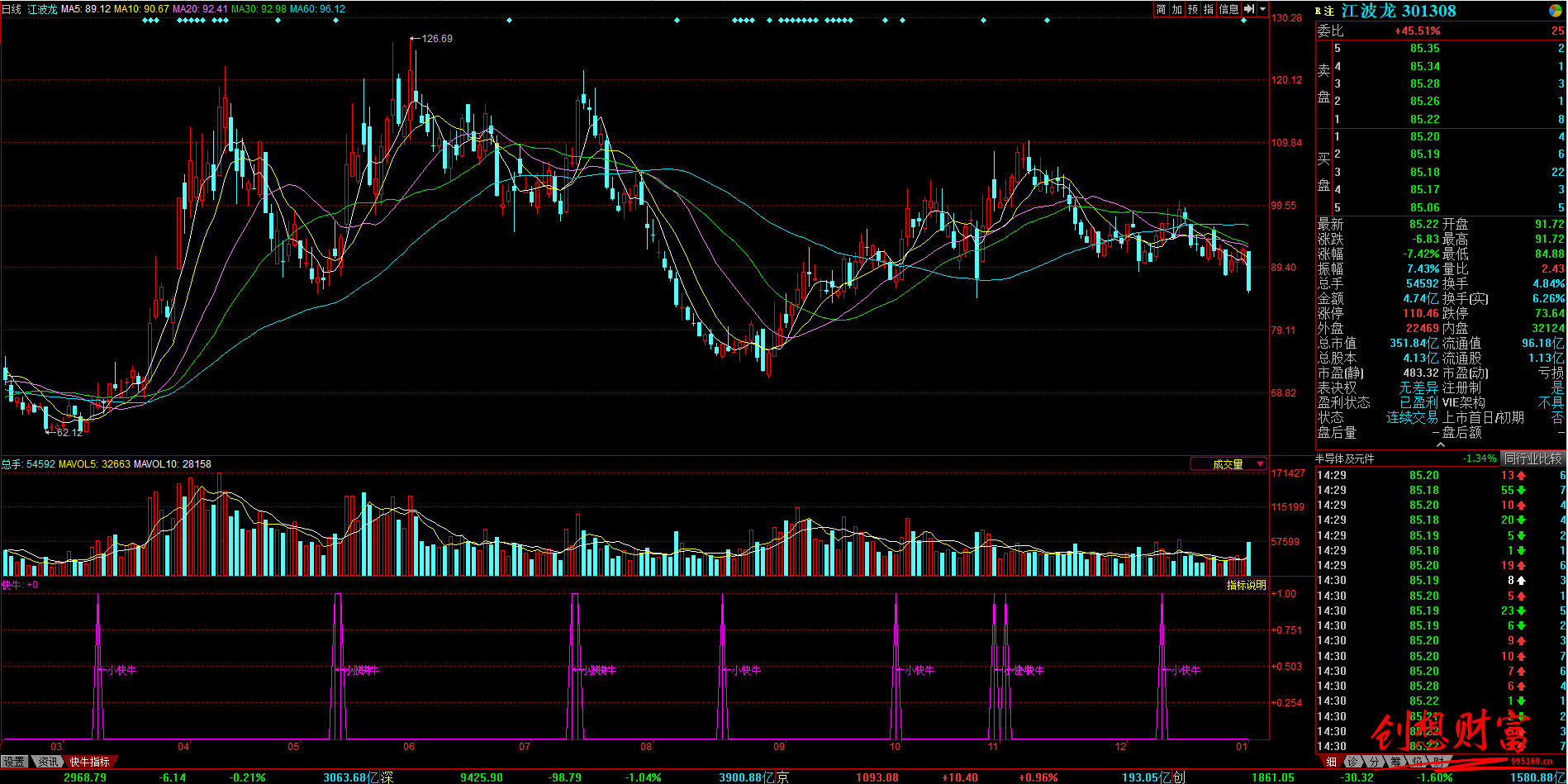This screenshot has width=1568, height=784.
Task: Click the 指 indicator toolbar button
Action: 1209,9
